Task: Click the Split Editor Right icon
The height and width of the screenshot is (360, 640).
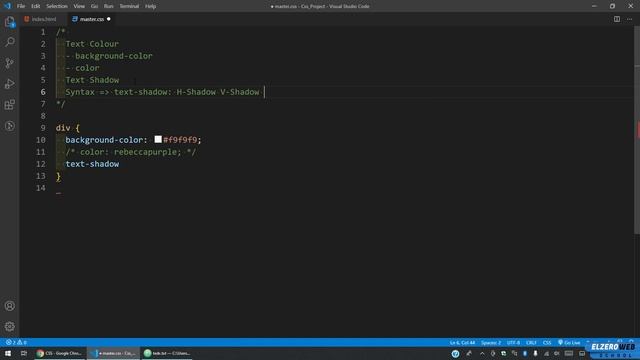Action: [x=617, y=19]
